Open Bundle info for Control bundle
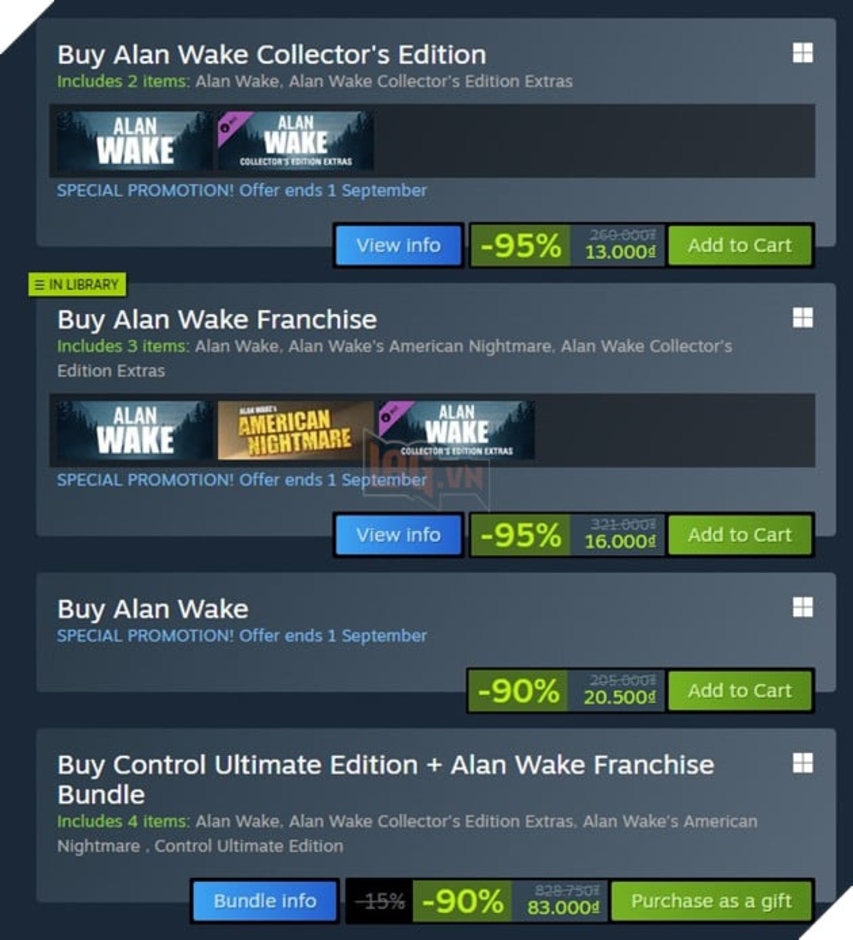853x940 pixels. click(x=265, y=901)
